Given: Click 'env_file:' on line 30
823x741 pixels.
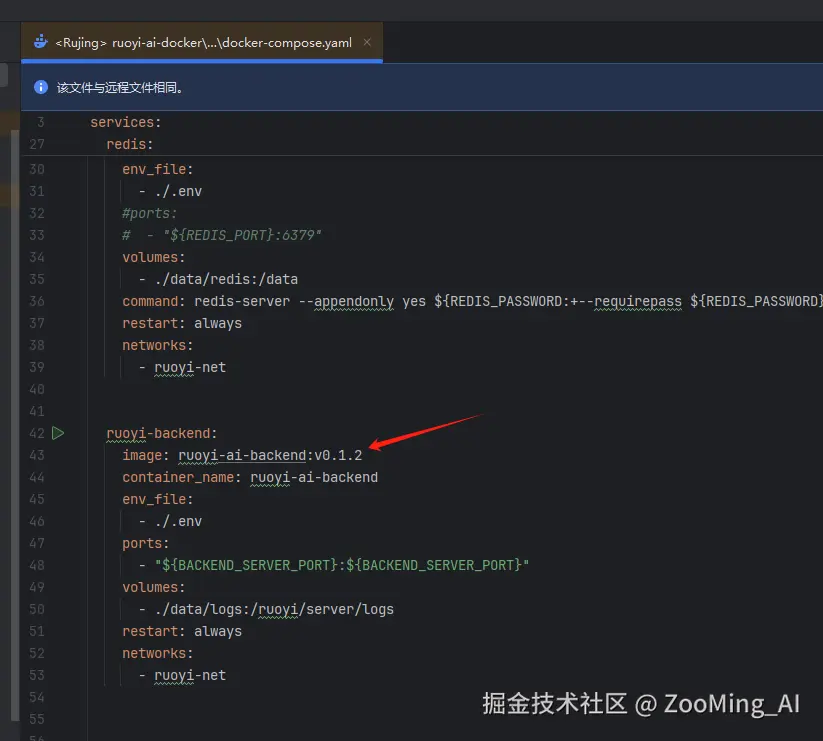Looking at the screenshot, I should click(x=157, y=170).
